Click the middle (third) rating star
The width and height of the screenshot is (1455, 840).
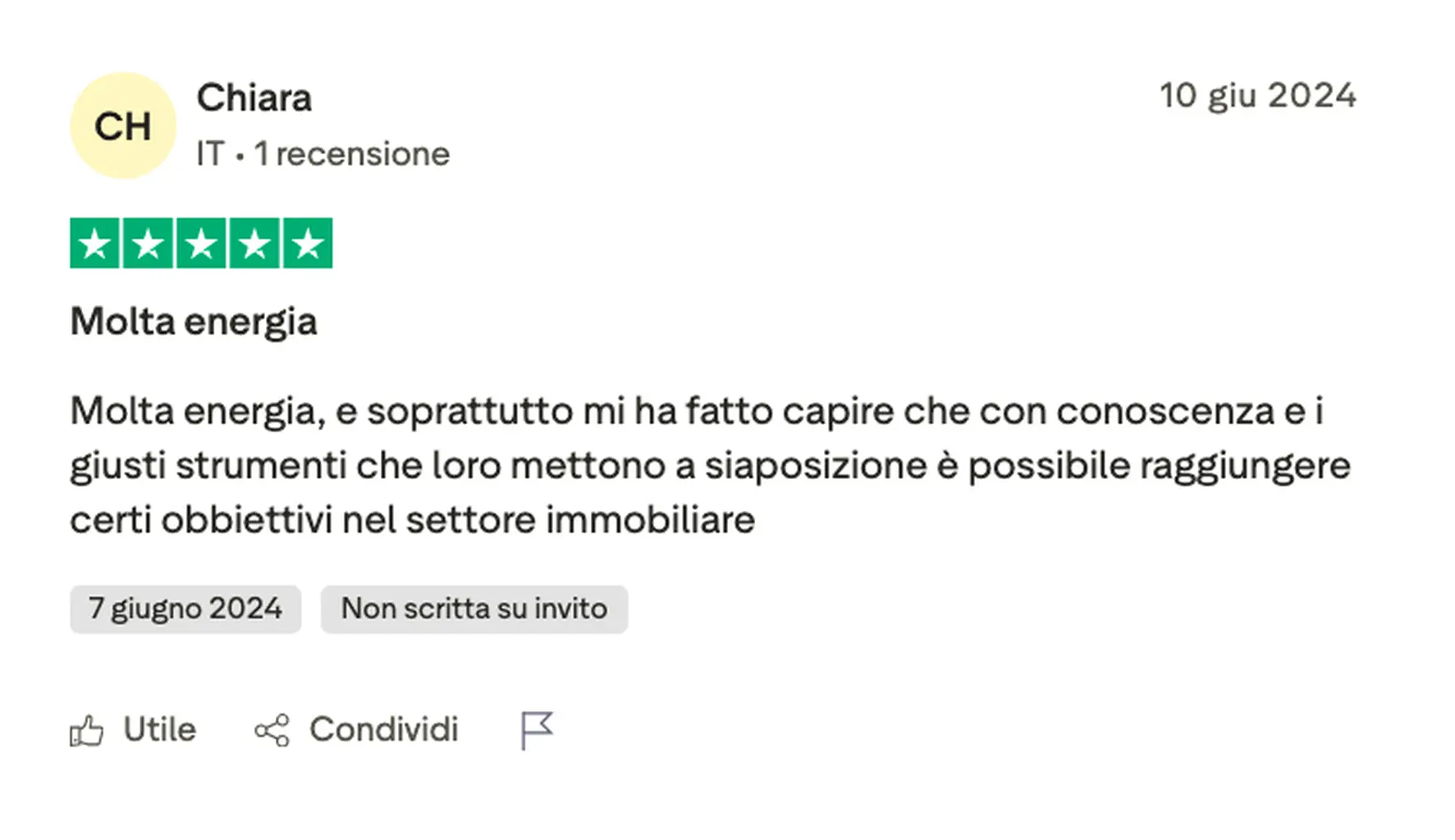(201, 244)
